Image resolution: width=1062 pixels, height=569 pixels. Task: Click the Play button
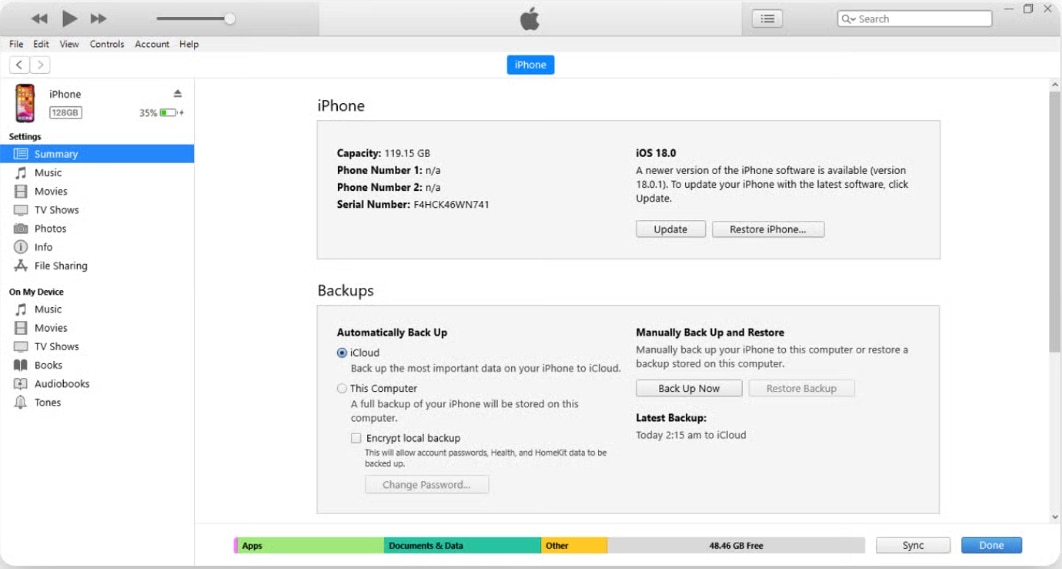tap(69, 18)
